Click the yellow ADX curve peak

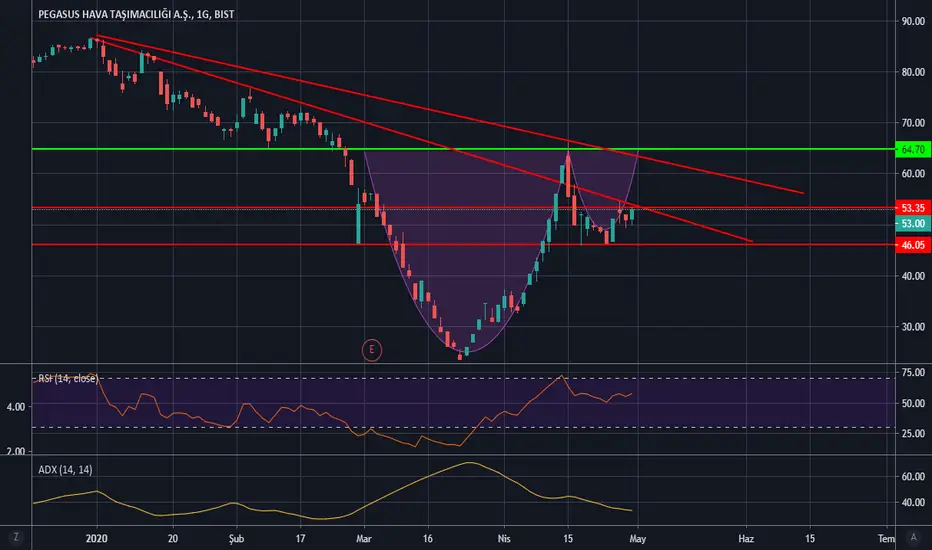coord(469,463)
